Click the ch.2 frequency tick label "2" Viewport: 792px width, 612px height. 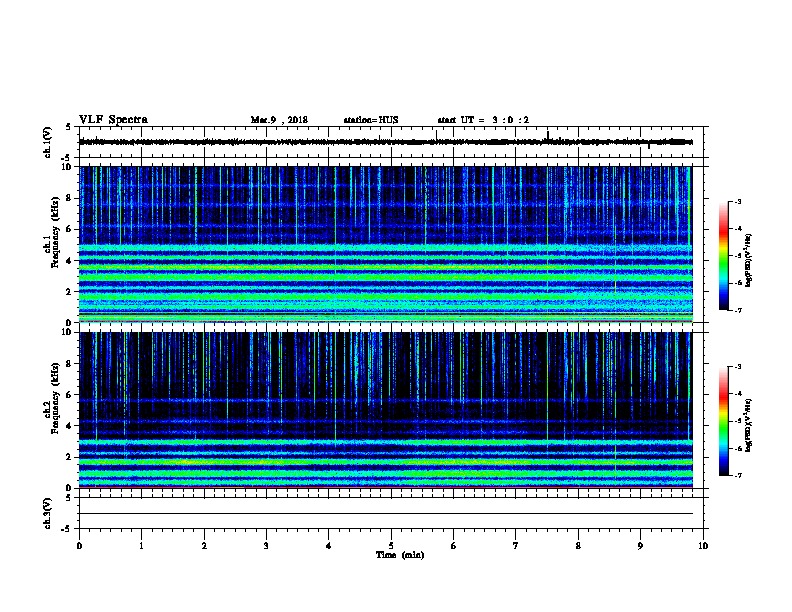pyautogui.click(x=70, y=457)
